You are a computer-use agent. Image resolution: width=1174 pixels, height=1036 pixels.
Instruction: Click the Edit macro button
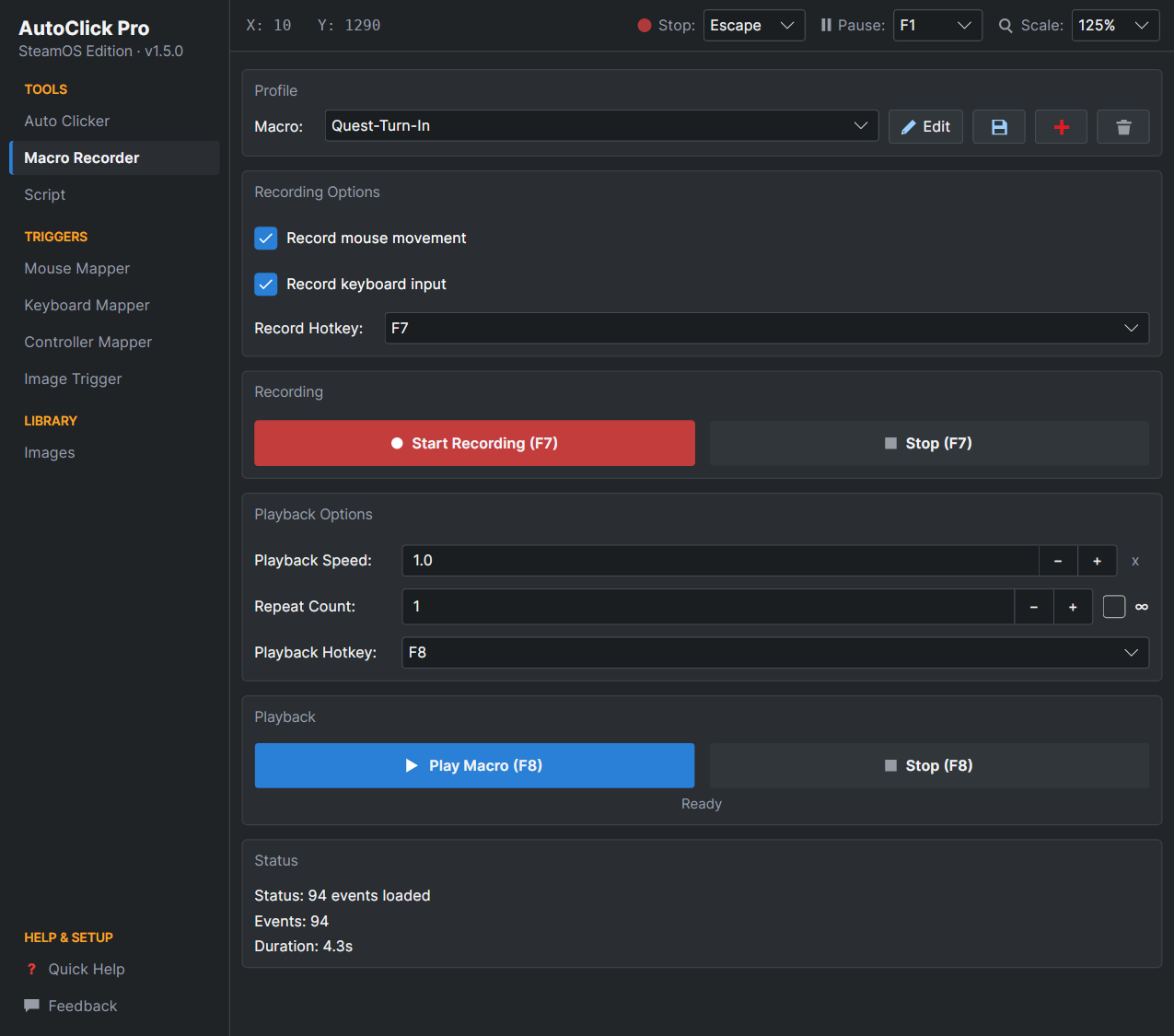click(925, 127)
